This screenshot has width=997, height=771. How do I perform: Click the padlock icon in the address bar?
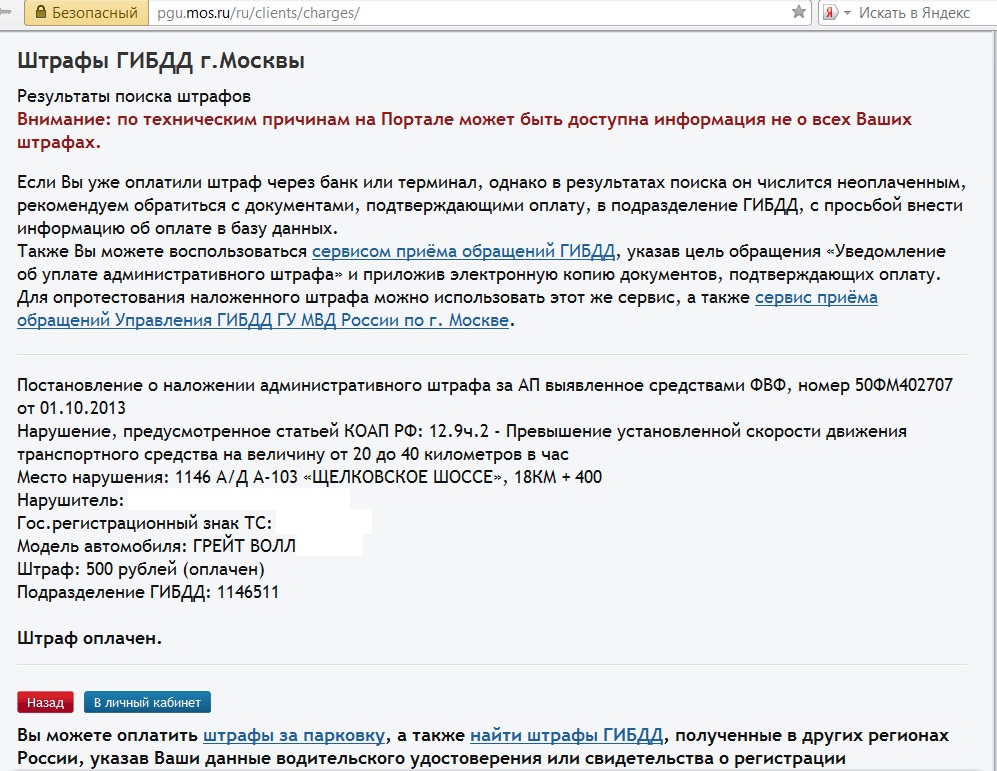pos(40,13)
